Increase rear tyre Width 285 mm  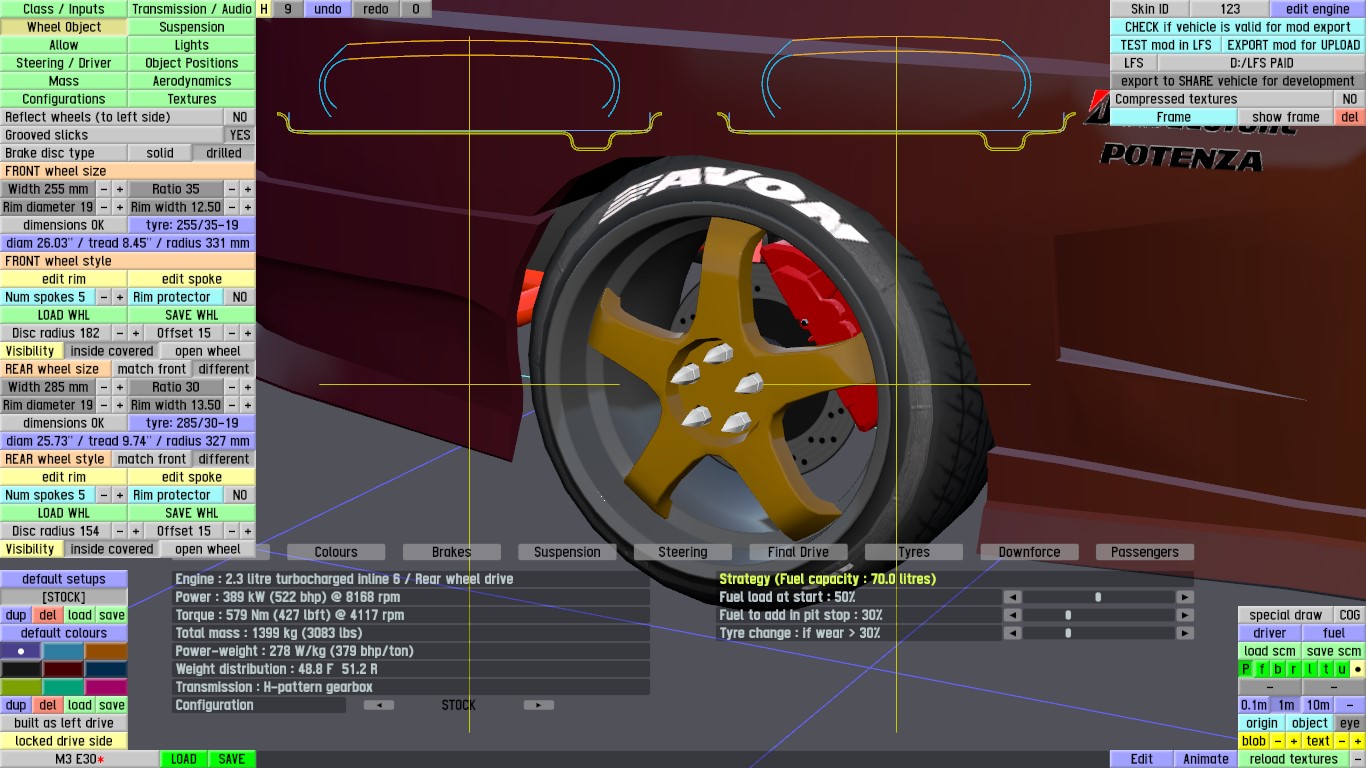(x=119, y=387)
